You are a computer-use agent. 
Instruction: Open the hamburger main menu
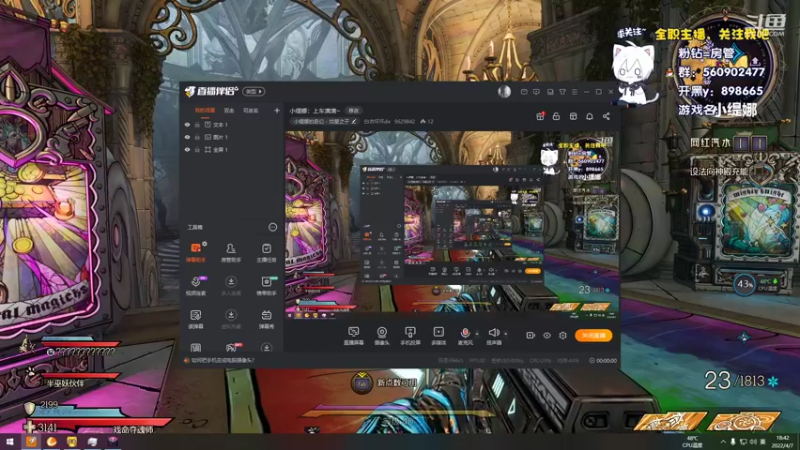pos(574,92)
